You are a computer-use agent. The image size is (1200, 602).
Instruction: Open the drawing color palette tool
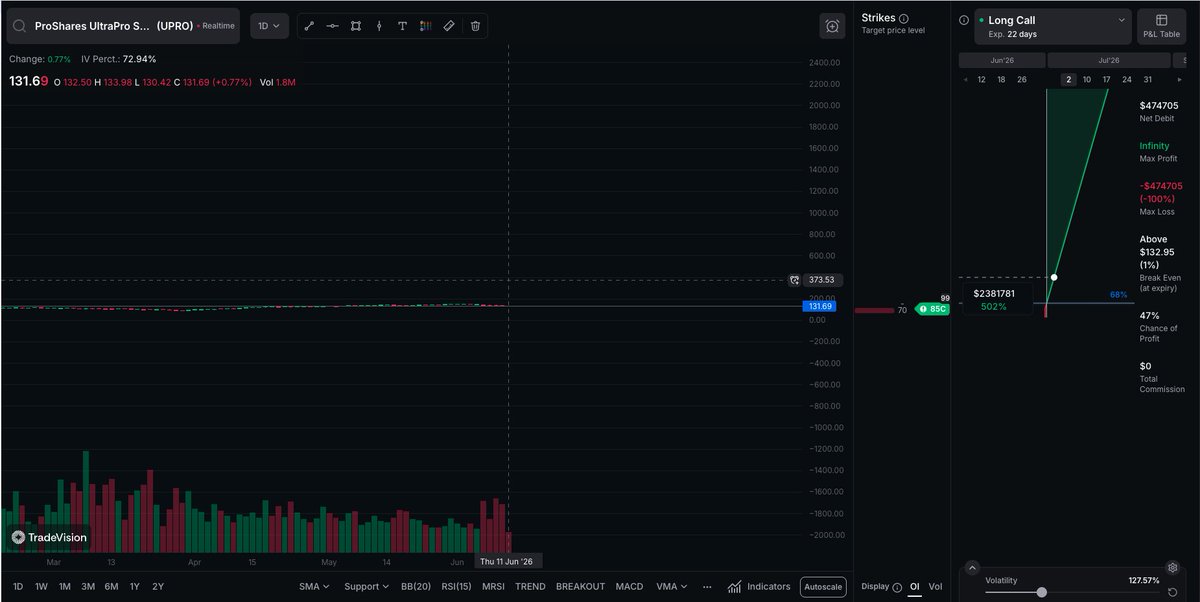425,26
